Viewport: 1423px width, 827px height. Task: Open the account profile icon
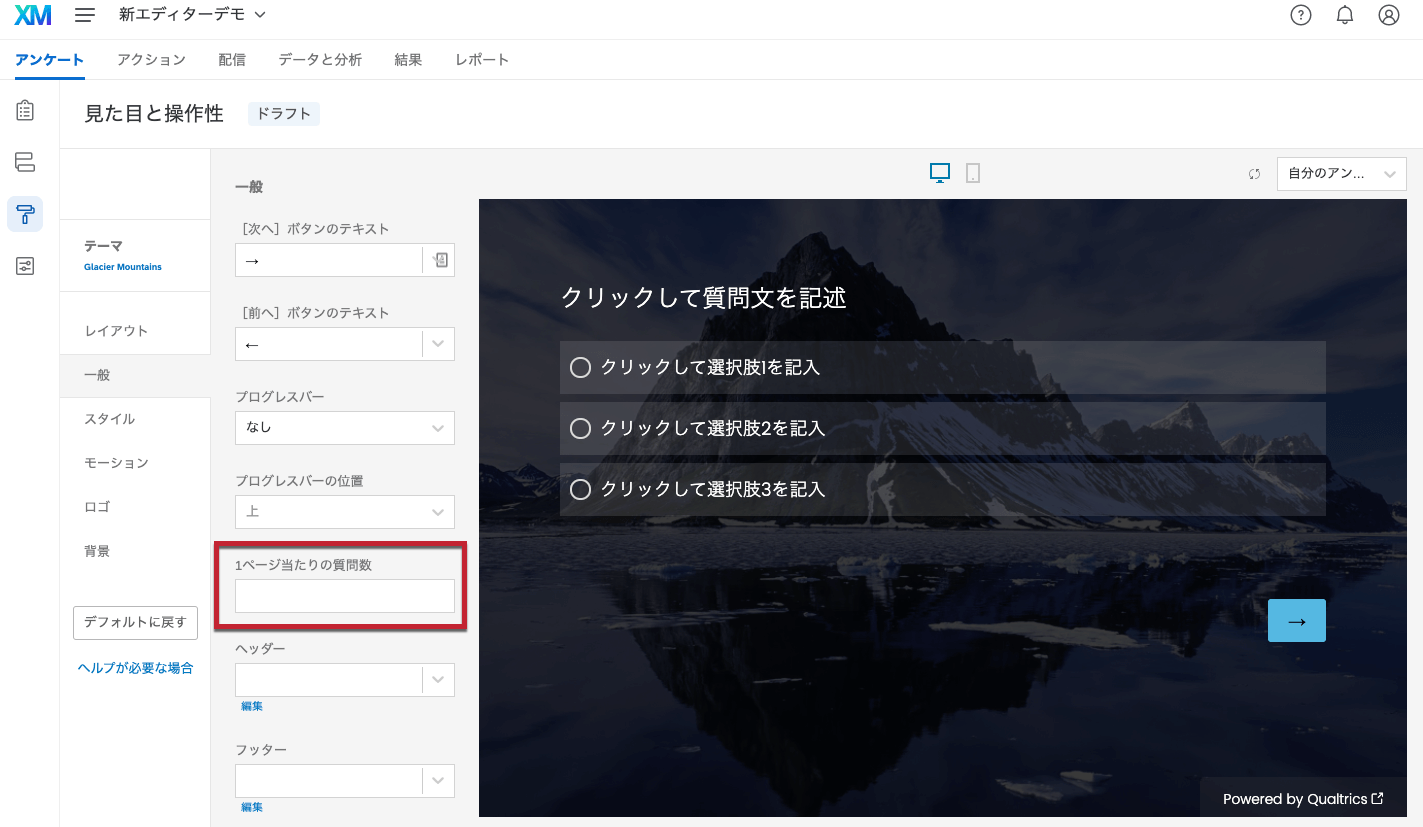click(1388, 15)
